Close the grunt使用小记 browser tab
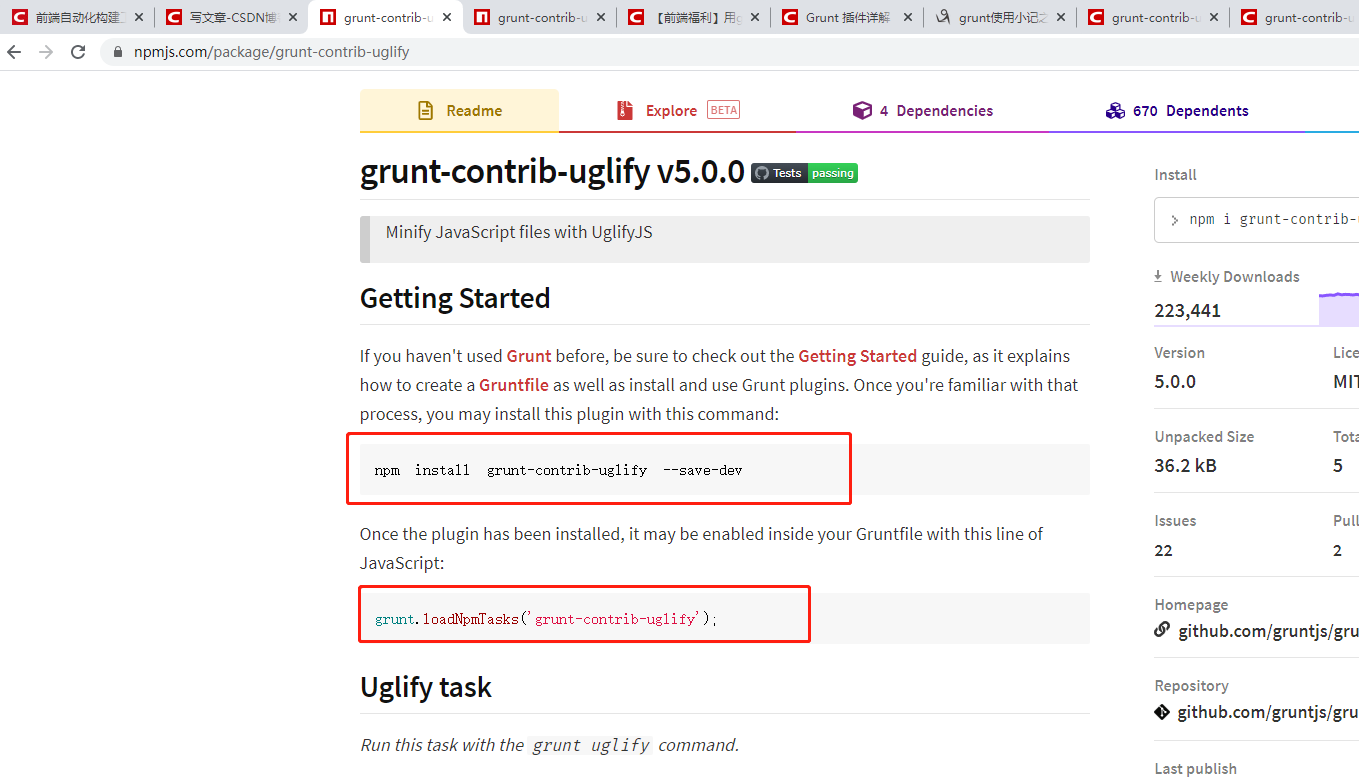Image resolution: width=1359 pixels, height=781 pixels. (x=1062, y=17)
